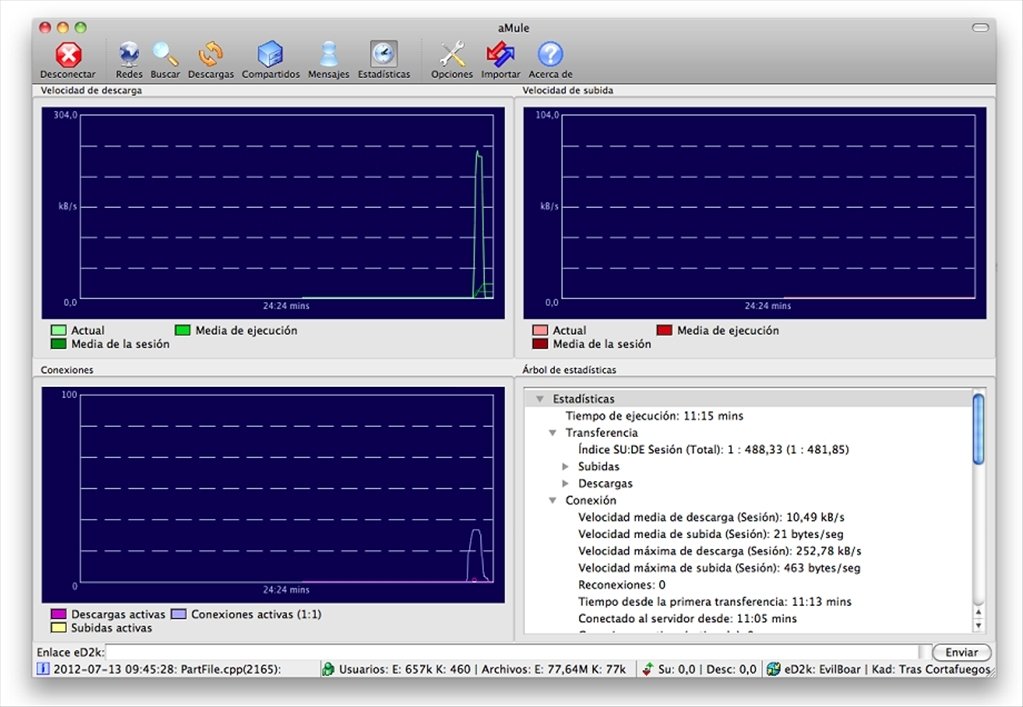Click the green Media de ejecución download swatch
The width and height of the screenshot is (1023, 707).
pyautogui.click(x=183, y=330)
